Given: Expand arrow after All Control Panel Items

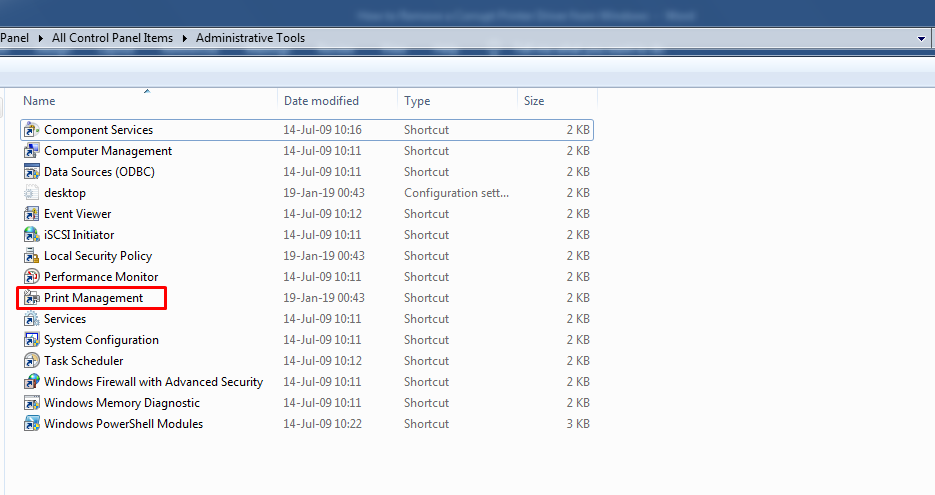Looking at the screenshot, I should click(185, 38).
